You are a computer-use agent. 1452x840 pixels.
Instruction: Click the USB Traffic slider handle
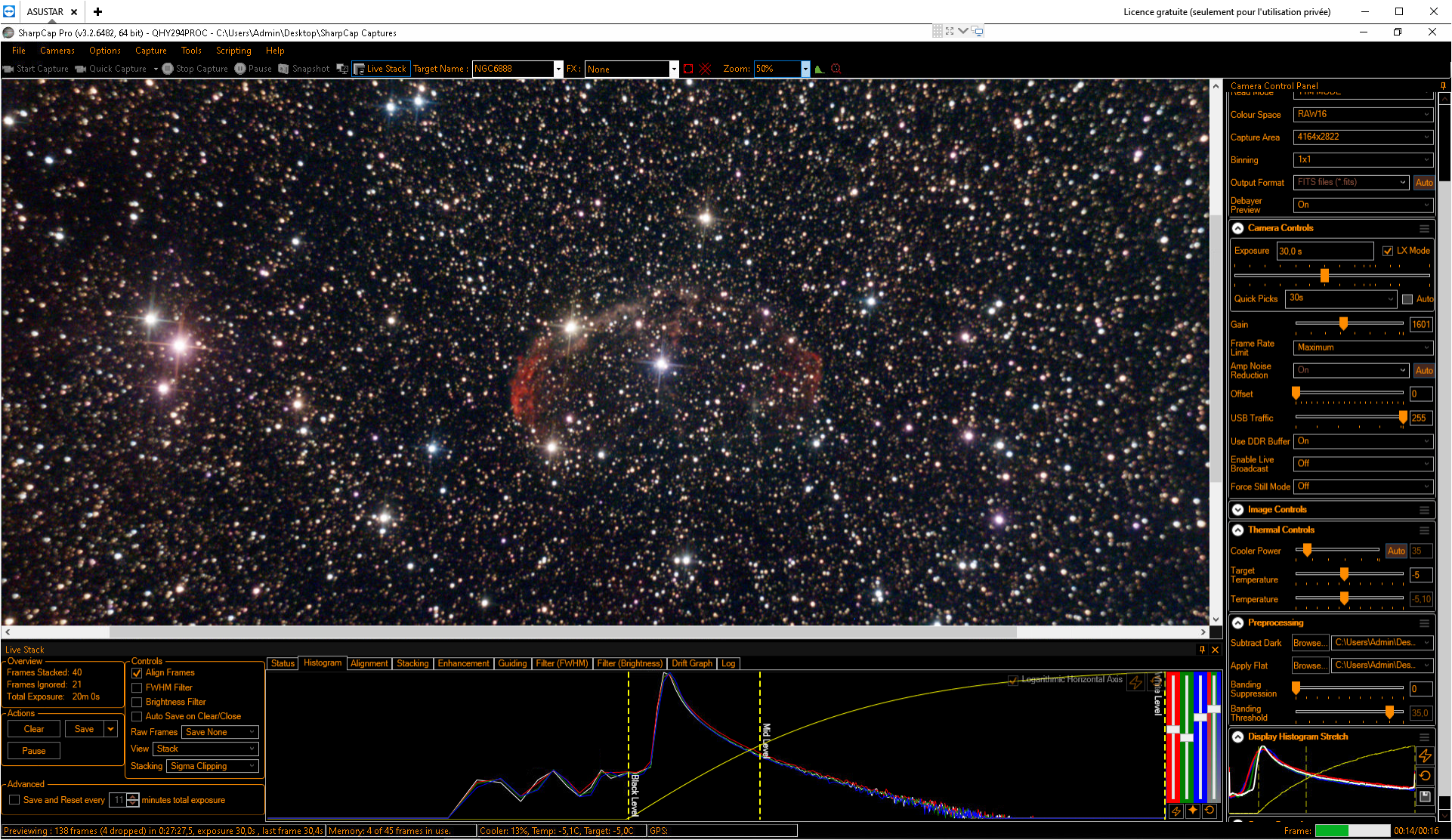point(1403,418)
